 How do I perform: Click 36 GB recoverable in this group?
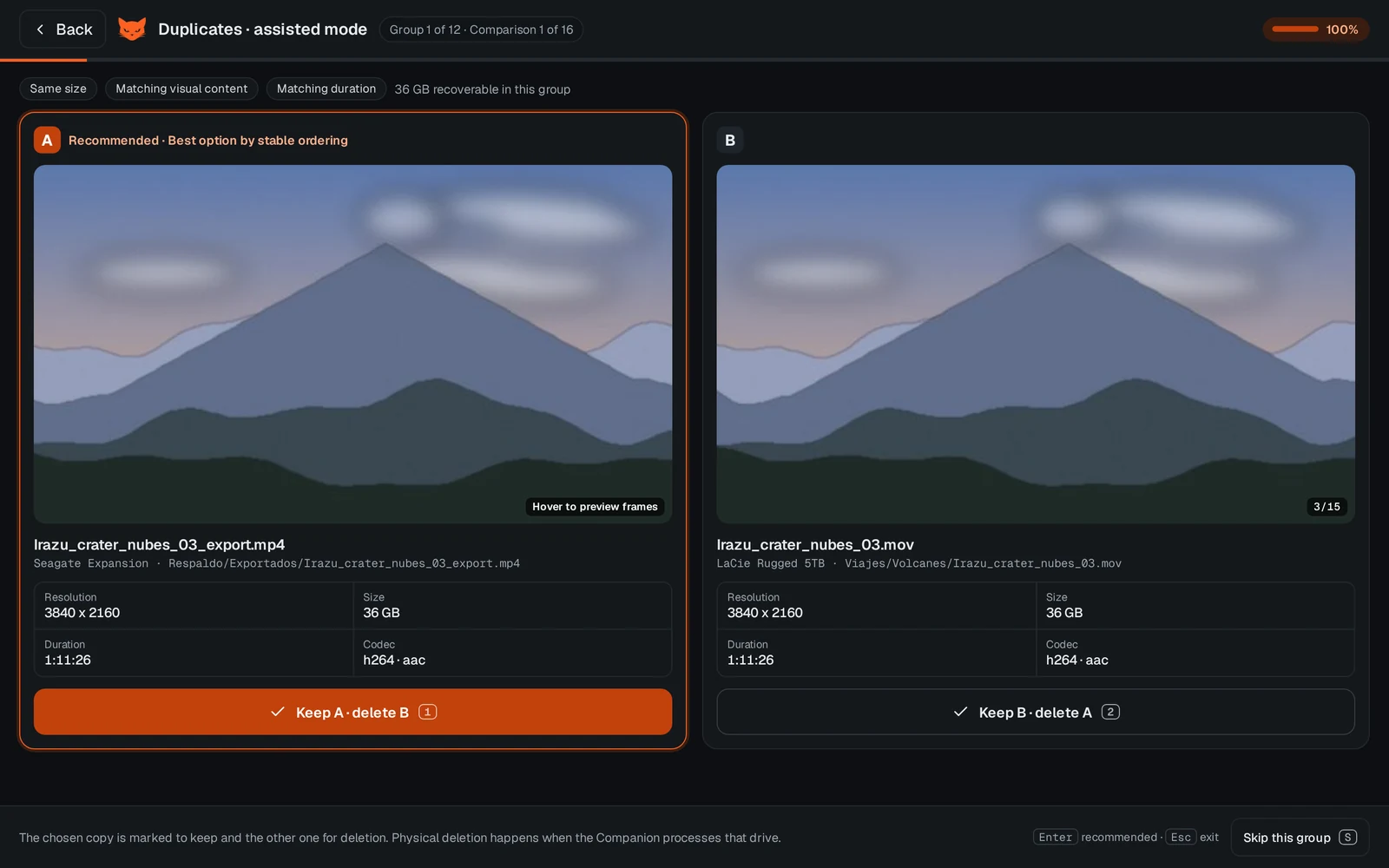pos(483,89)
